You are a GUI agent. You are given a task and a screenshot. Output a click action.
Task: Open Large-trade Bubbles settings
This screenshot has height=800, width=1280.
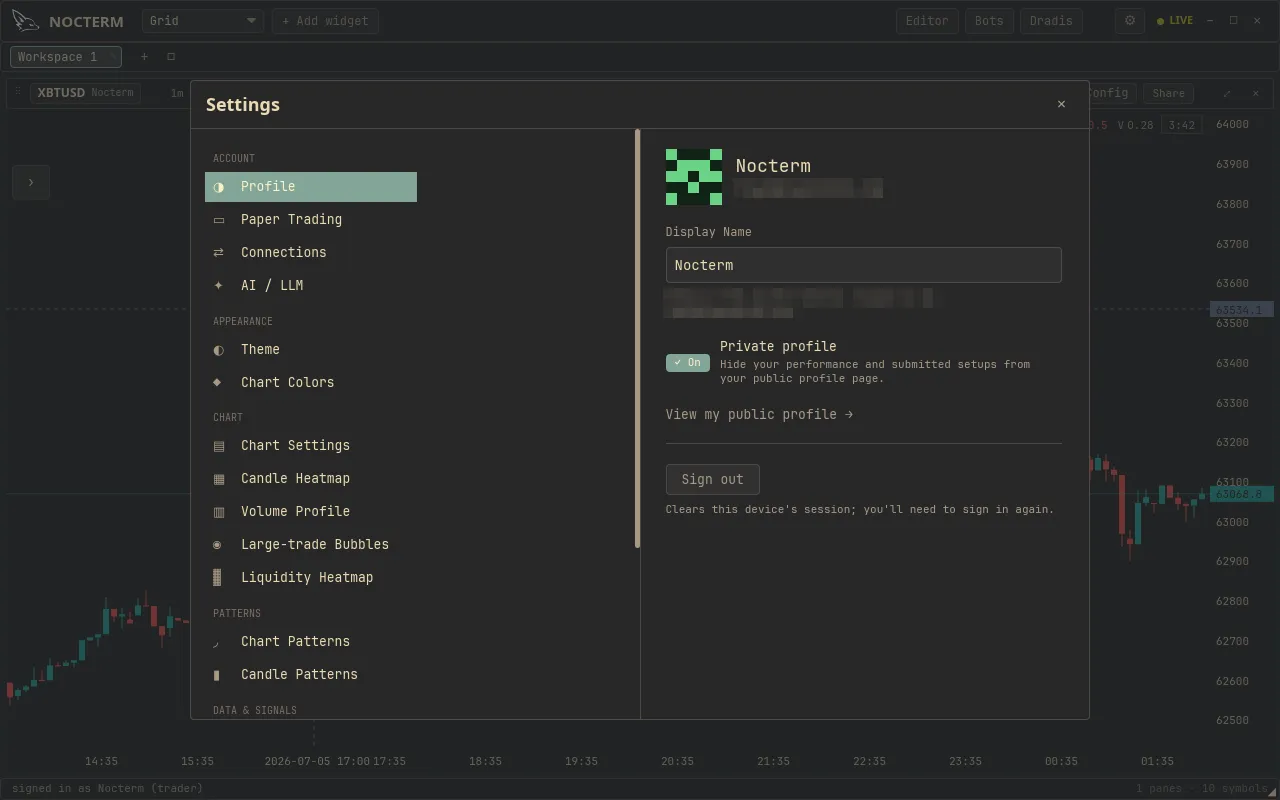pyautogui.click(x=311, y=545)
